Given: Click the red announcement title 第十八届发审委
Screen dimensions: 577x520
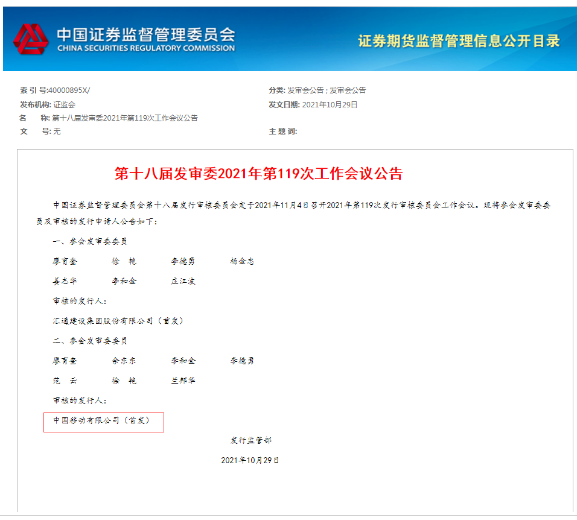Looking at the screenshot, I should pyautogui.click(x=259, y=173).
